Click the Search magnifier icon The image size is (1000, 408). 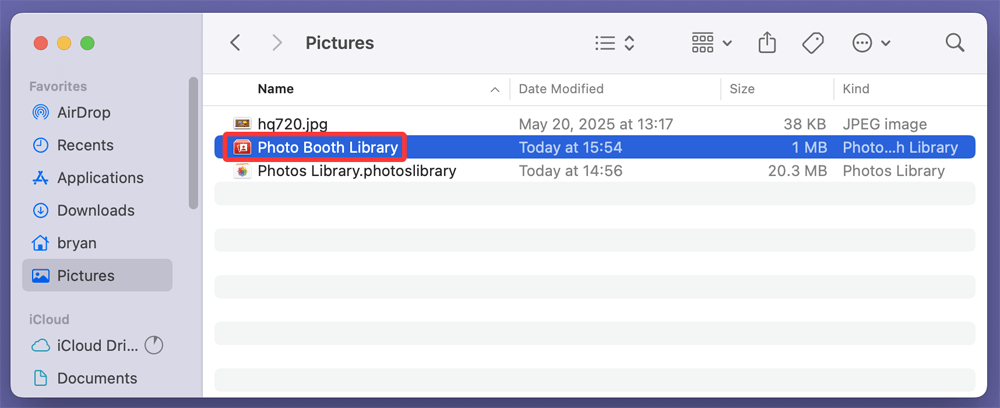click(954, 43)
